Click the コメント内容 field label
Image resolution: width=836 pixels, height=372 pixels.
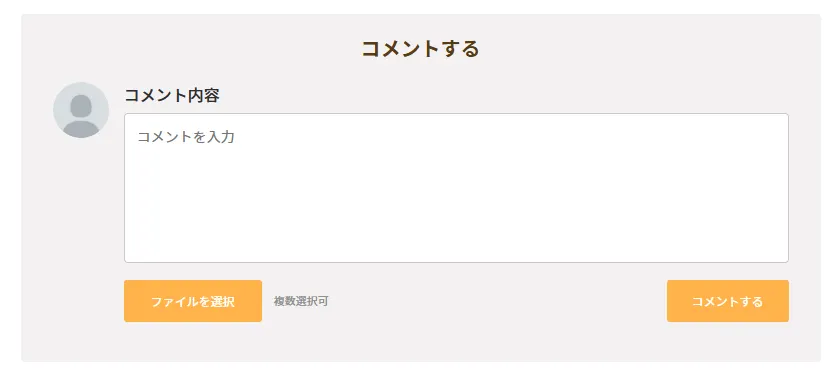172,96
